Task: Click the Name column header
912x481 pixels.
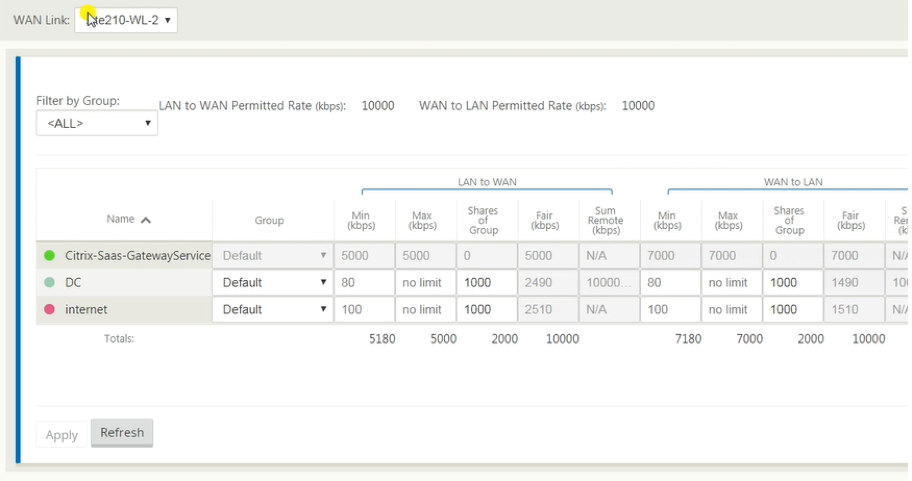Action: [120, 219]
